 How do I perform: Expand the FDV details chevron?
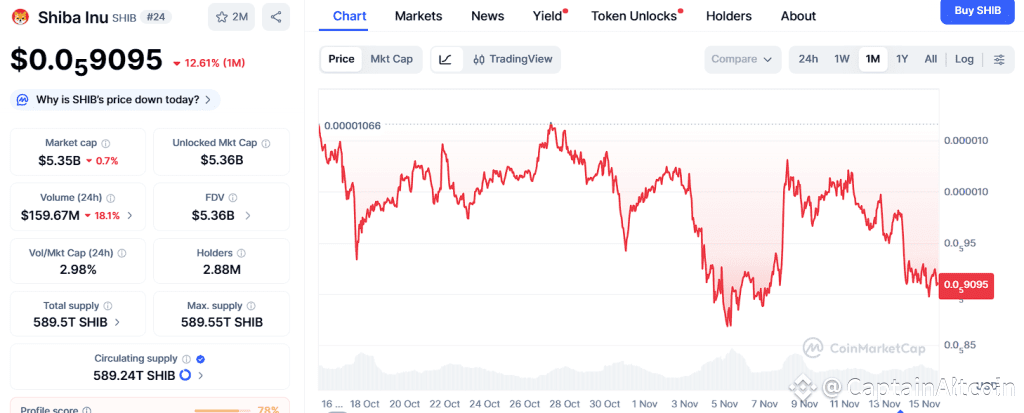pos(248,215)
